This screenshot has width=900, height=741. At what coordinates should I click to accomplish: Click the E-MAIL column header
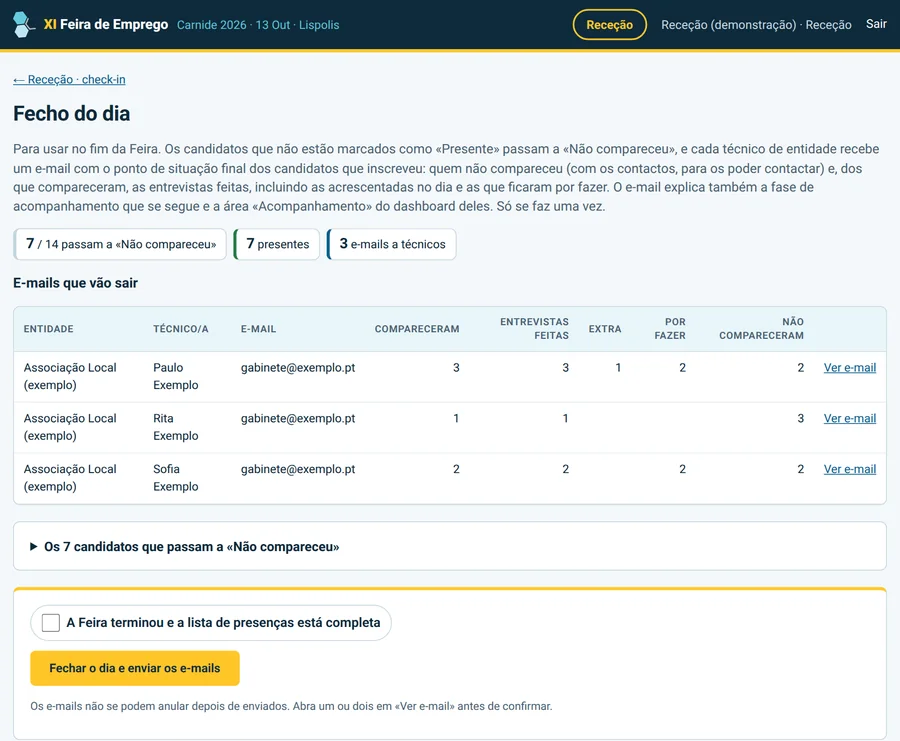click(258, 329)
